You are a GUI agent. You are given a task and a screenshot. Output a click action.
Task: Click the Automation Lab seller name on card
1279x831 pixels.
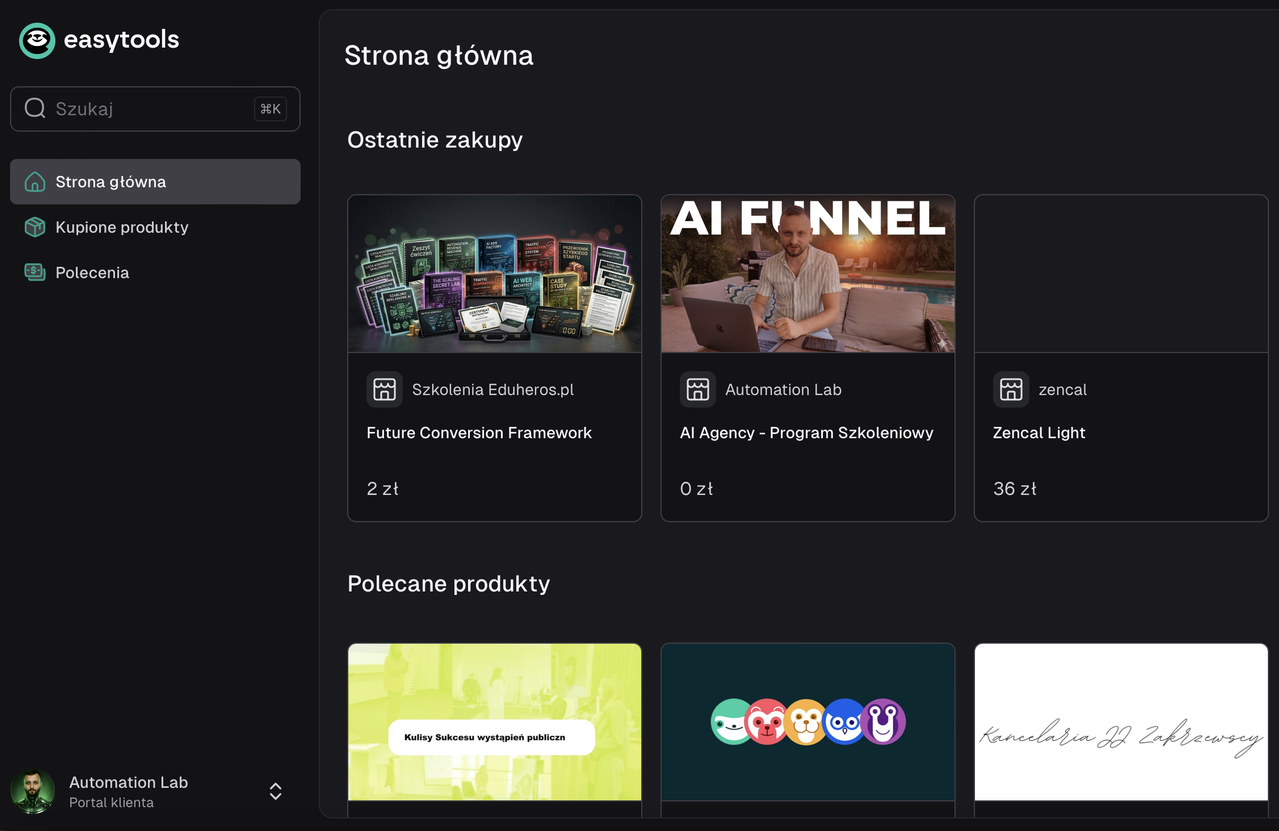point(783,390)
